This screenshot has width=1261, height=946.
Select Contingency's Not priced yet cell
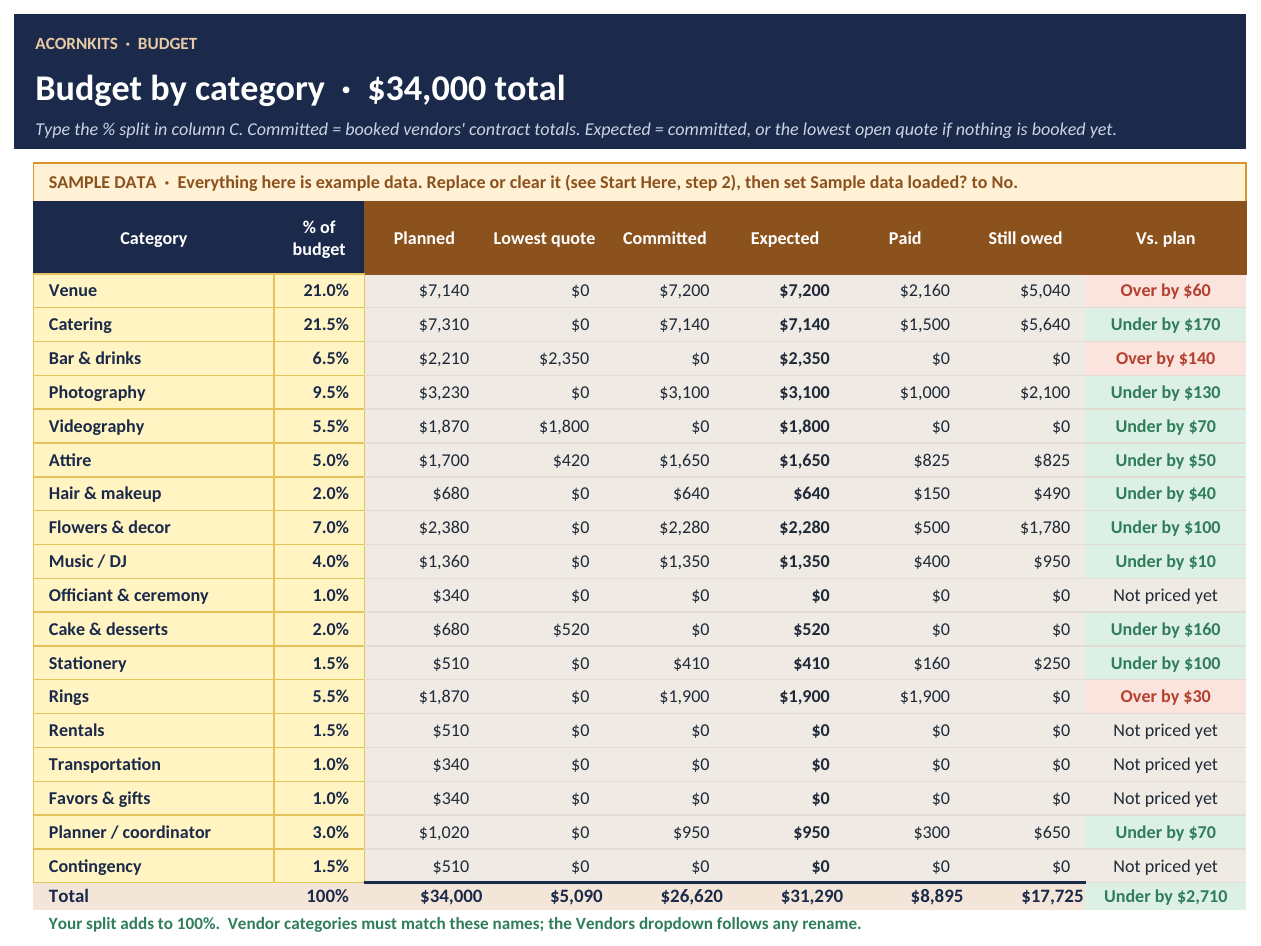(x=1166, y=866)
